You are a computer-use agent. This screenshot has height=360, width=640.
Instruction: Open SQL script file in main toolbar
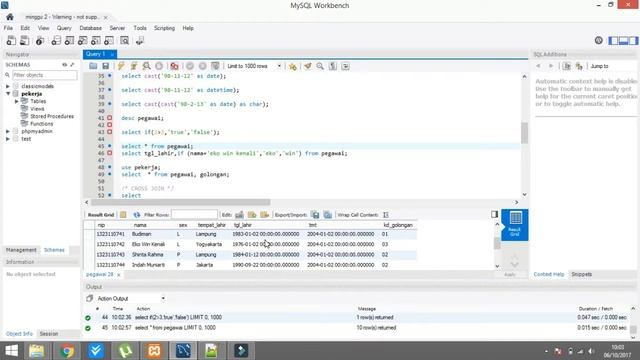[24, 40]
